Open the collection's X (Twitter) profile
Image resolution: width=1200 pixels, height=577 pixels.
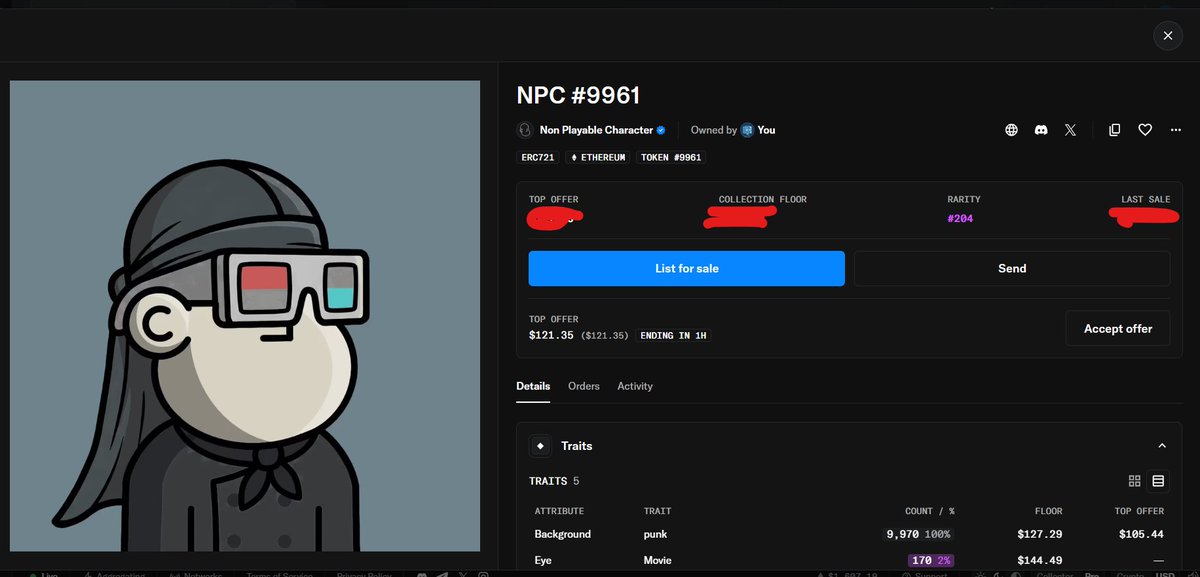click(1070, 130)
